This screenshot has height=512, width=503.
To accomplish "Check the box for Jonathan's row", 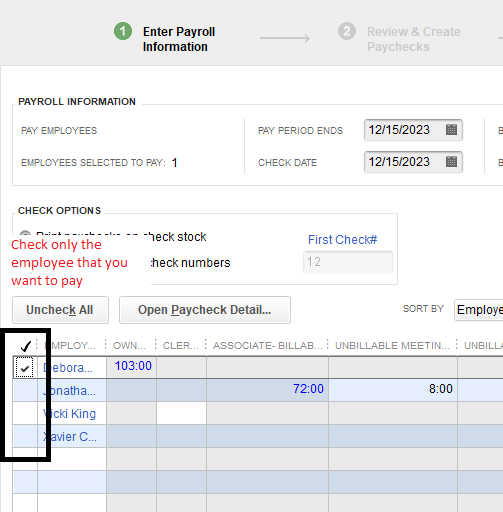I will pos(25,390).
